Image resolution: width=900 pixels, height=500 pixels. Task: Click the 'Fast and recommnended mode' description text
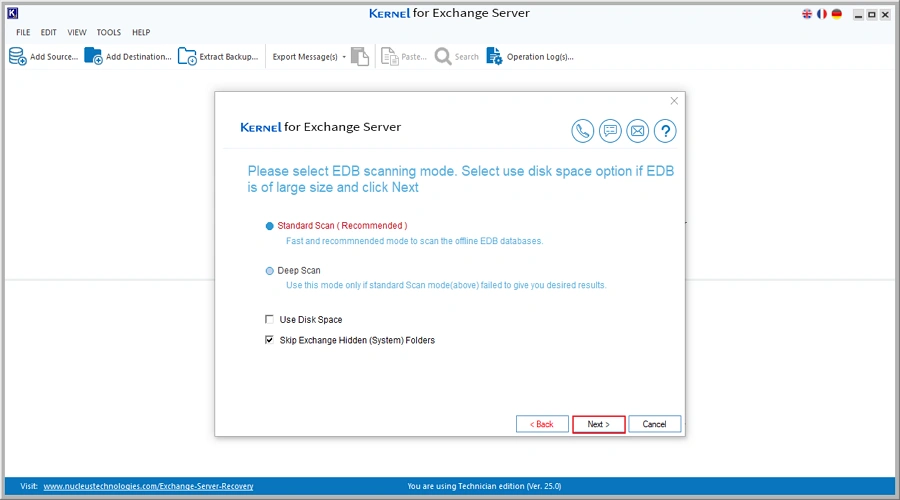414,241
